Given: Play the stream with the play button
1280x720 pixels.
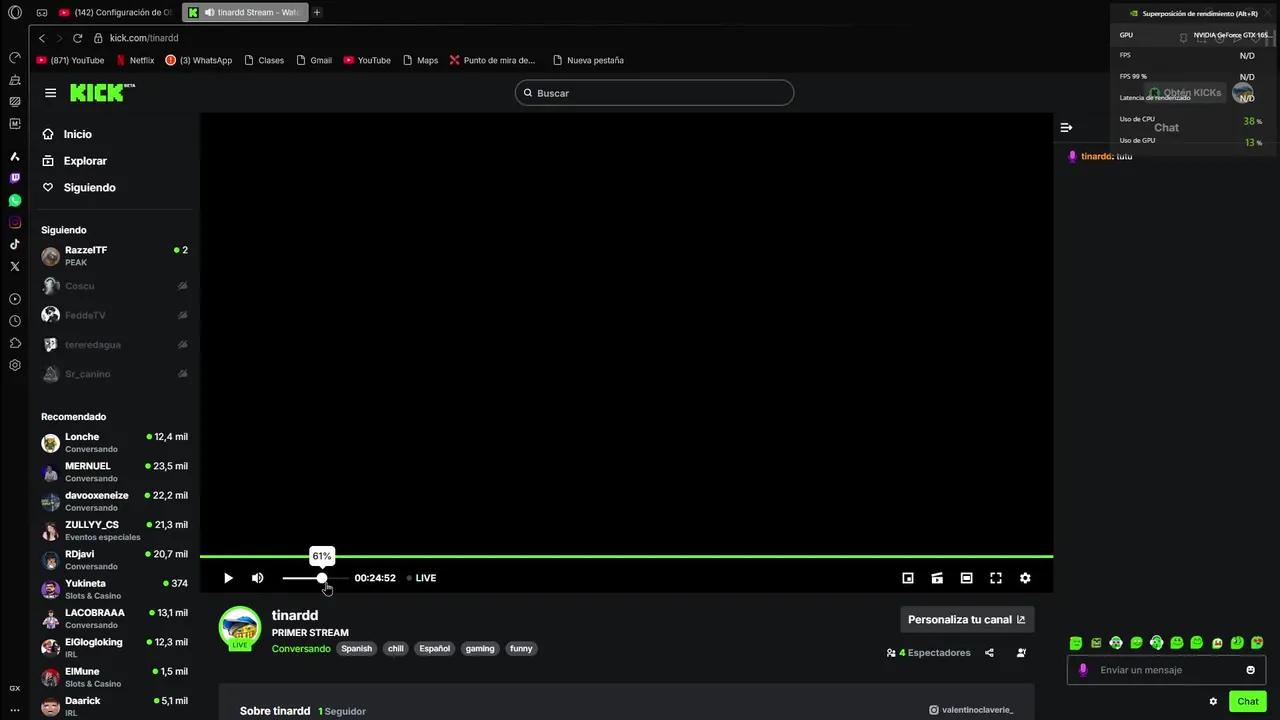Looking at the screenshot, I should [228, 578].
